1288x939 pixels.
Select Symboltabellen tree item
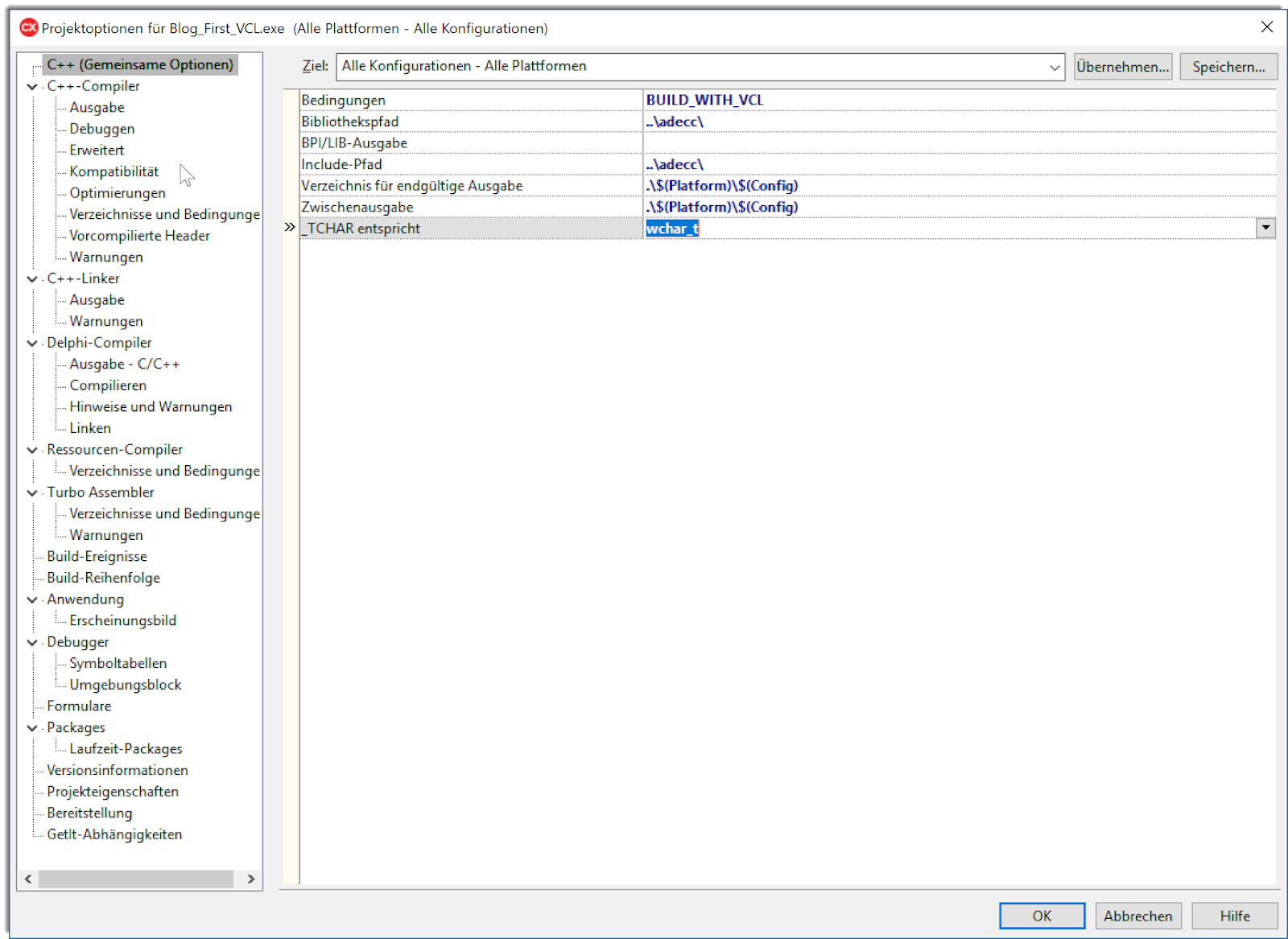click(x=118, y=663)
